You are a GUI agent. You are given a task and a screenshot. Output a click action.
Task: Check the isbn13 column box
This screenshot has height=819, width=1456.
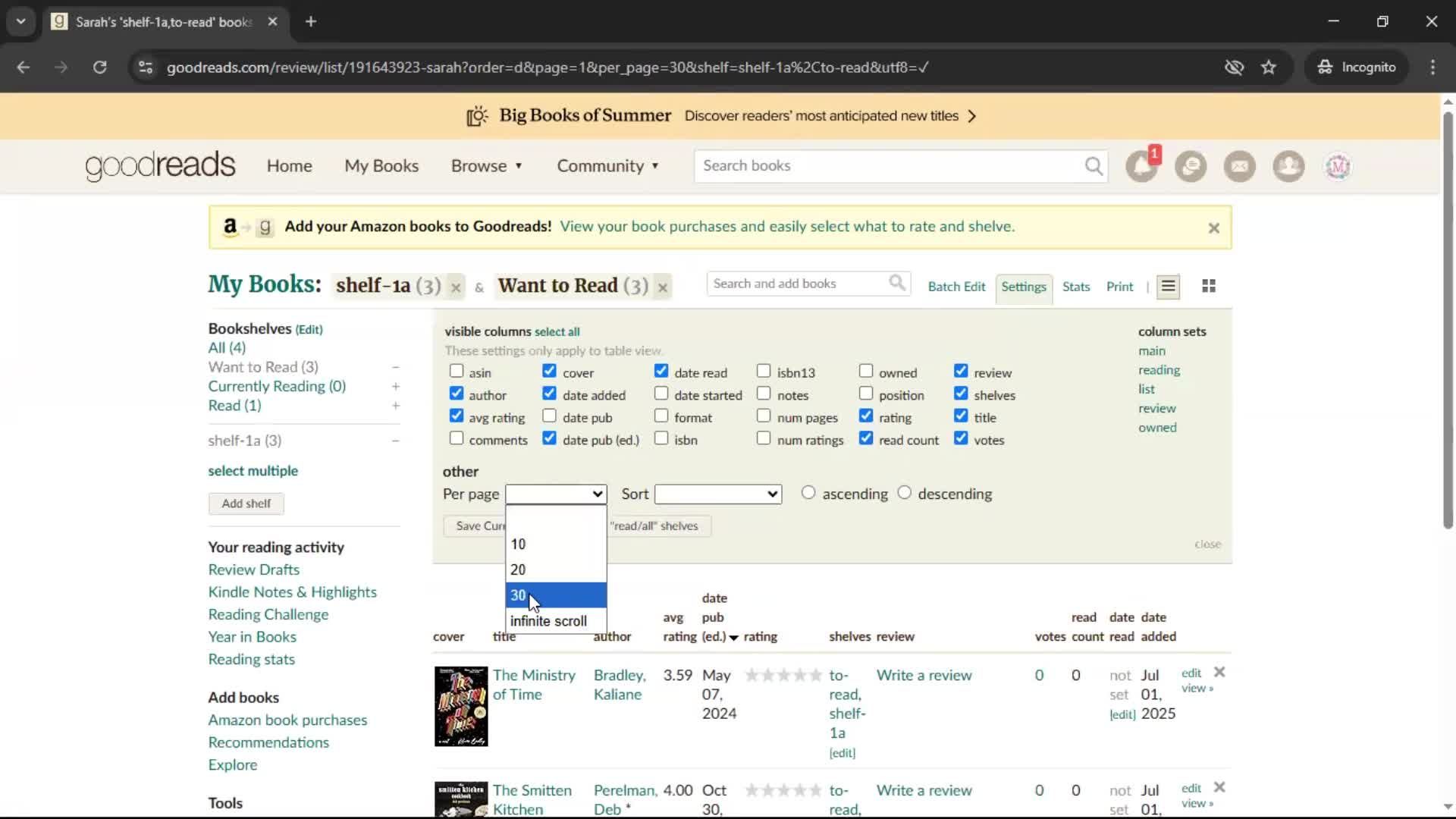764,371
